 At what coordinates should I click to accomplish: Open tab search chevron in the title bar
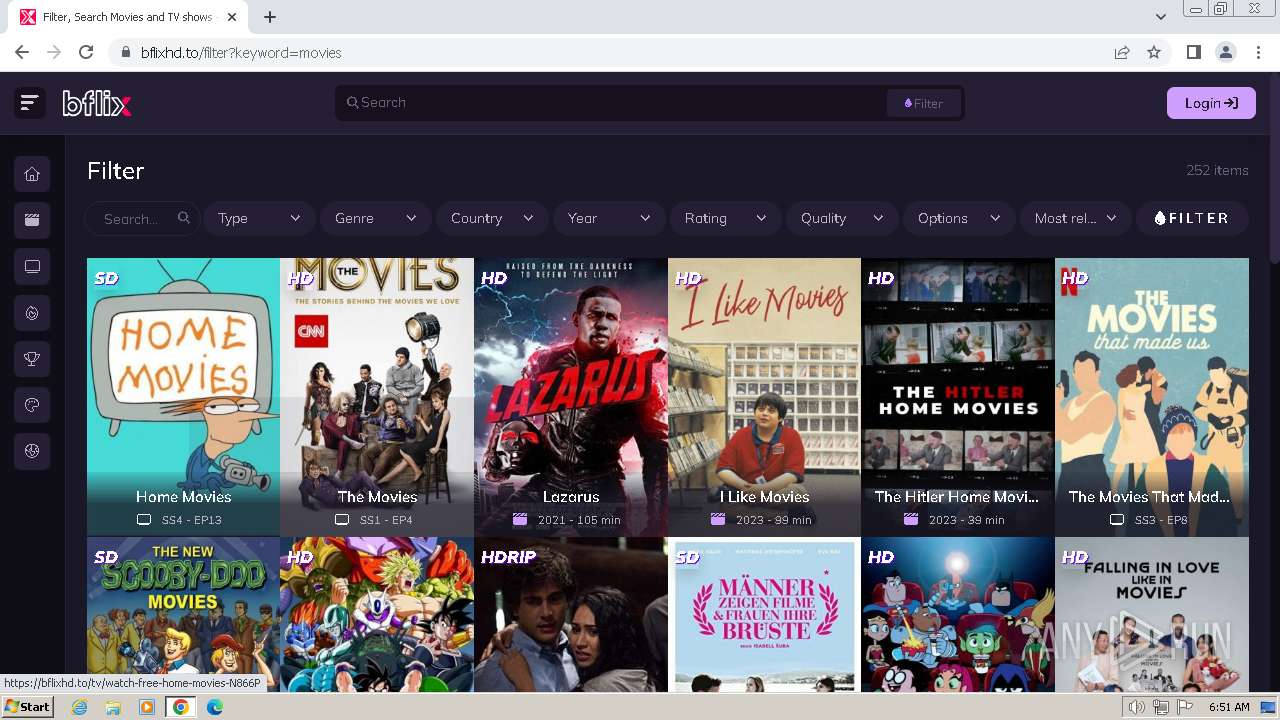pyautogui.click(x=1161, y=16)
